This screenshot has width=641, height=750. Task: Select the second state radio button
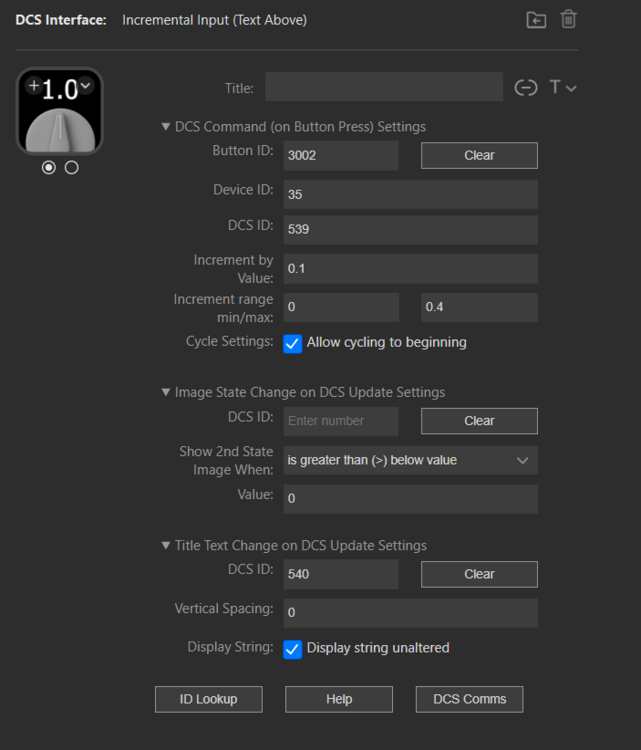point(71,167)
